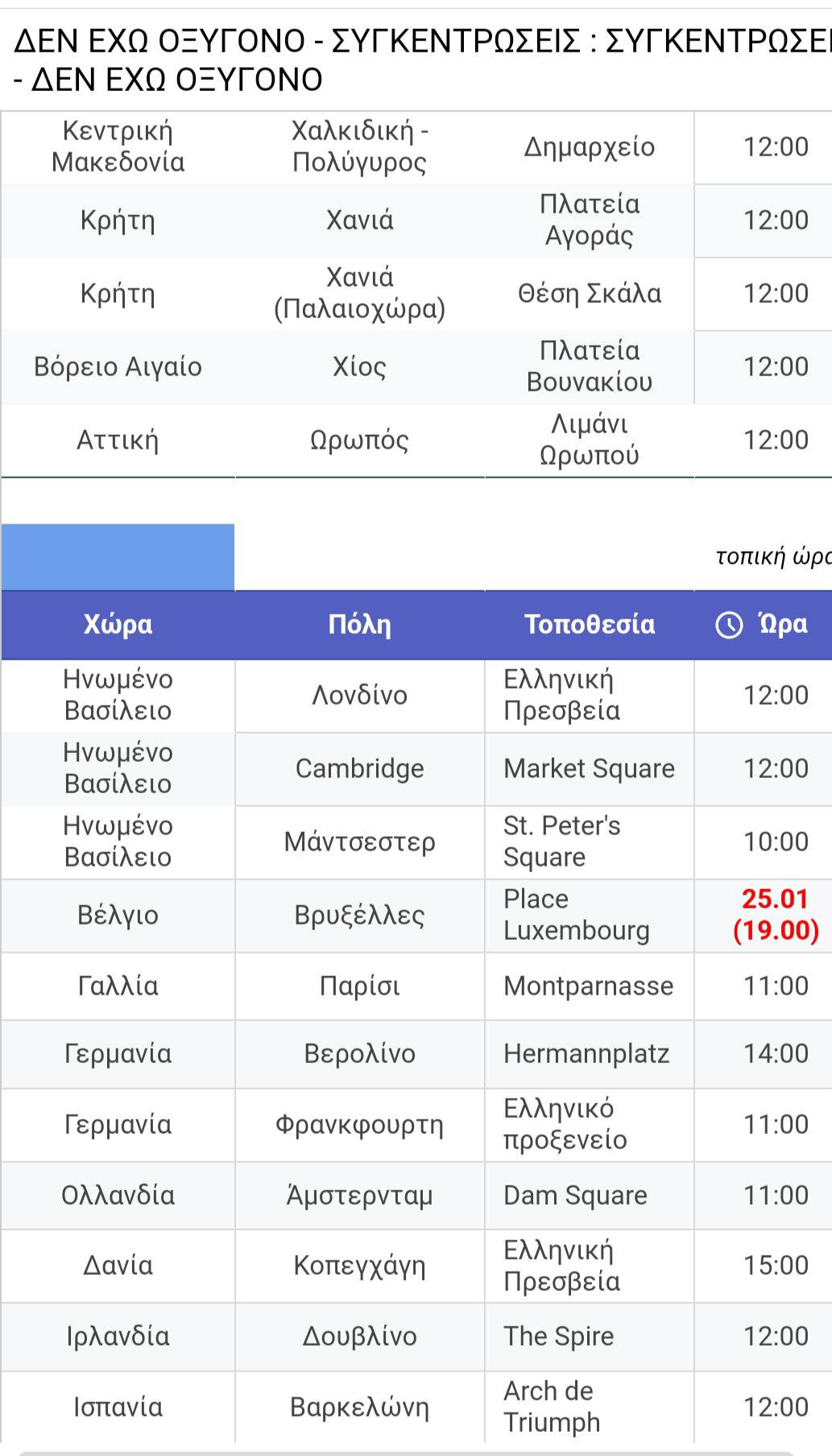Select the Χαλκιδική - Πολύγυρος cell

tap(360, 147)
